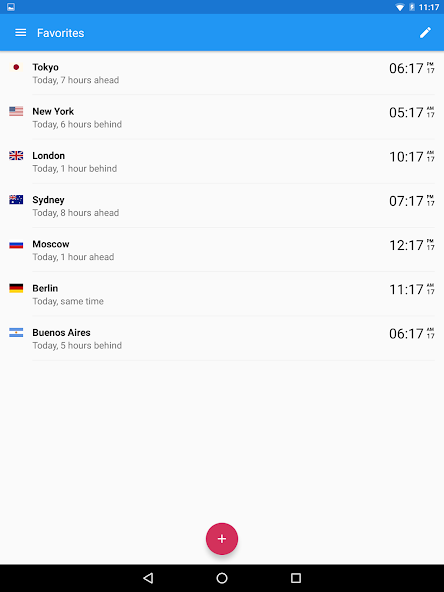Tap the Android home circle button
444x592 pixels.
(x=222, y=578)
